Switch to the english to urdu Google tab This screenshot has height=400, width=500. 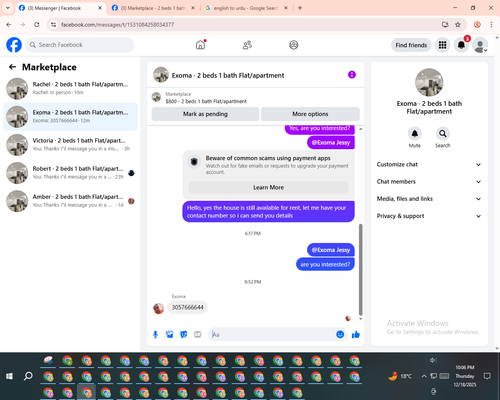click(246, 8)
